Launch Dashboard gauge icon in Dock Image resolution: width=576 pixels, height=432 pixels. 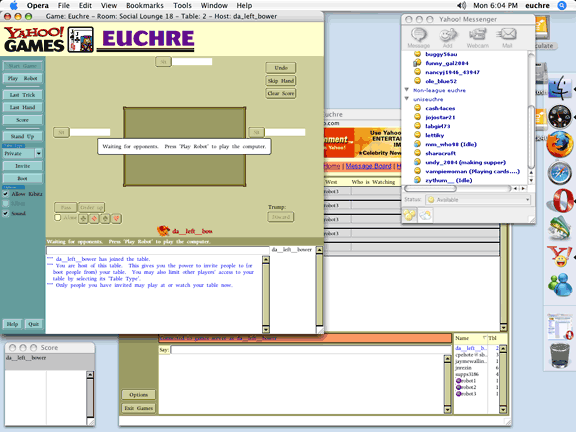coord(560,117)
